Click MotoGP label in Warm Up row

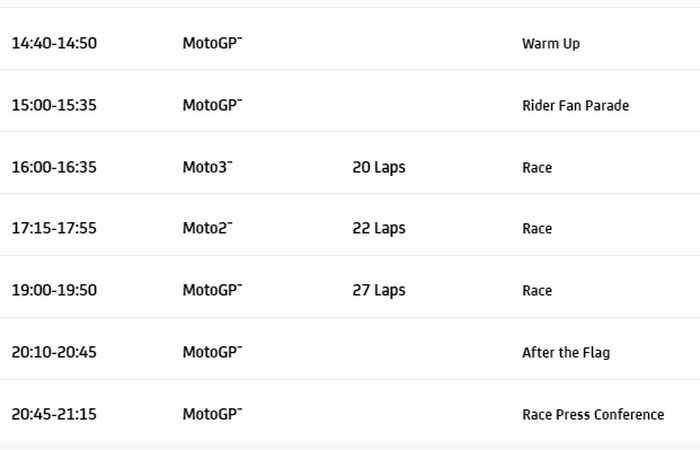click(x=212, y=44)
